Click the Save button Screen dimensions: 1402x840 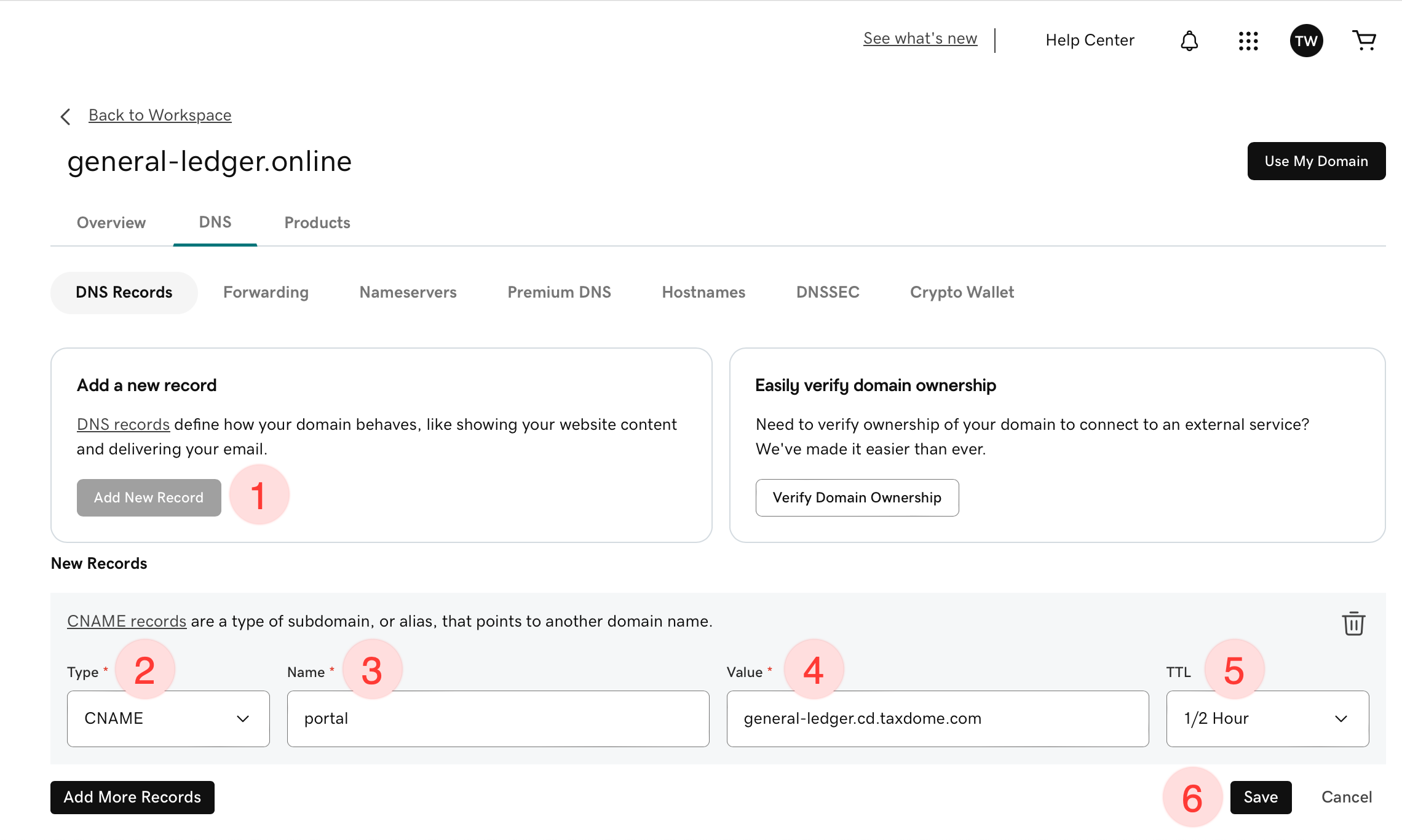coord(1261,797)
